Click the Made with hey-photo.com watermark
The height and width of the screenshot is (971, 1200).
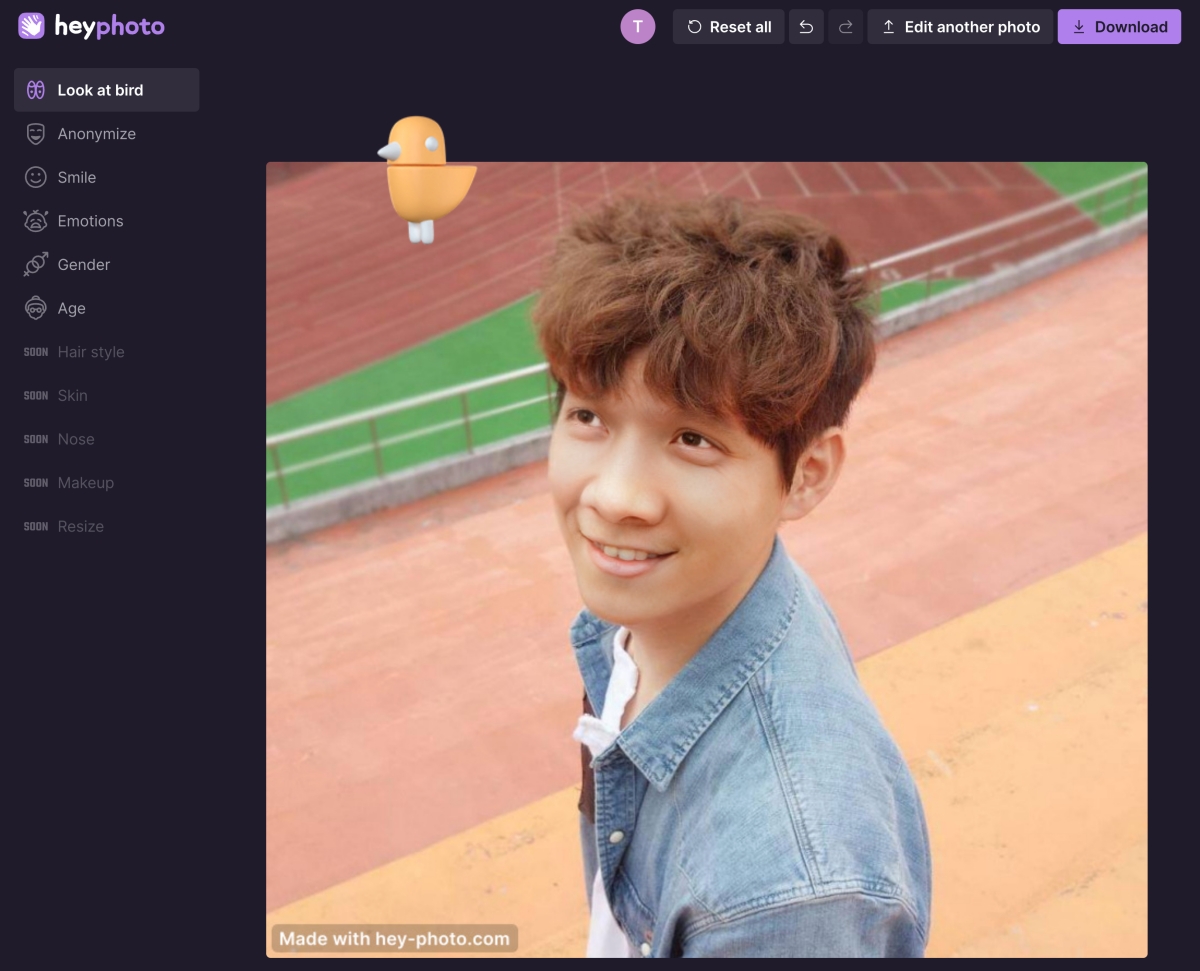(x=394, y=938)
